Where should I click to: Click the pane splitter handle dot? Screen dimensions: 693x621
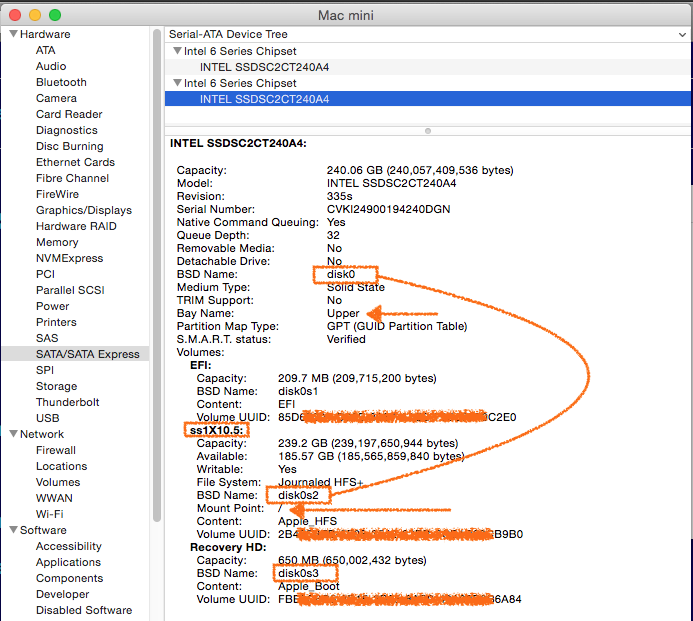click(x=428, y=130)
